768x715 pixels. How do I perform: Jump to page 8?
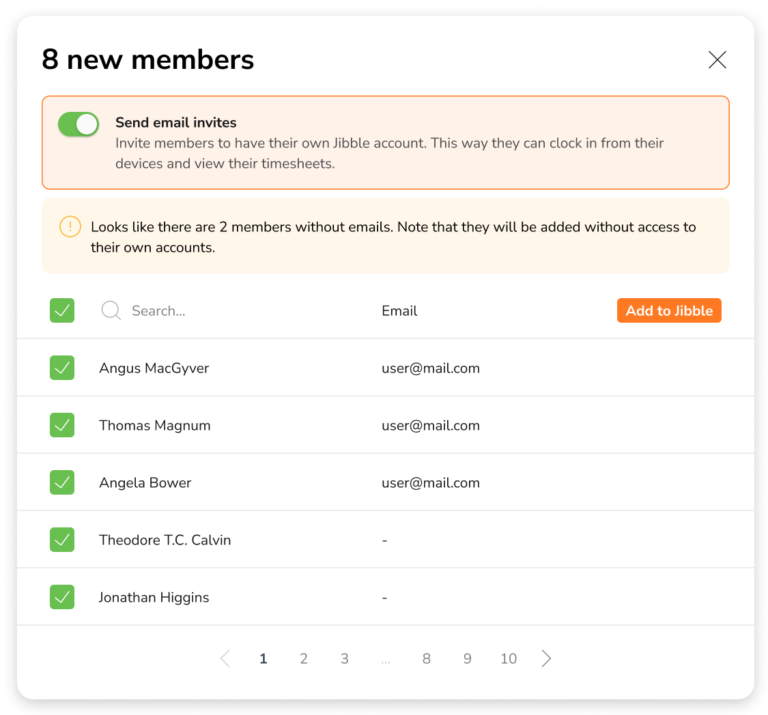427,659
